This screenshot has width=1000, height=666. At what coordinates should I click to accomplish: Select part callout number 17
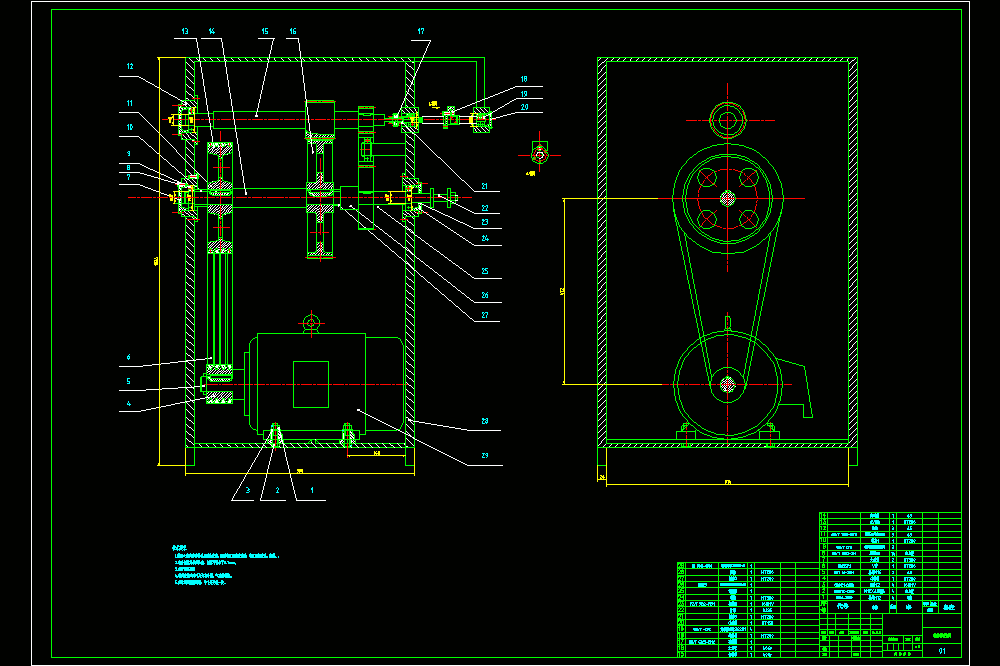coord(421,31)
